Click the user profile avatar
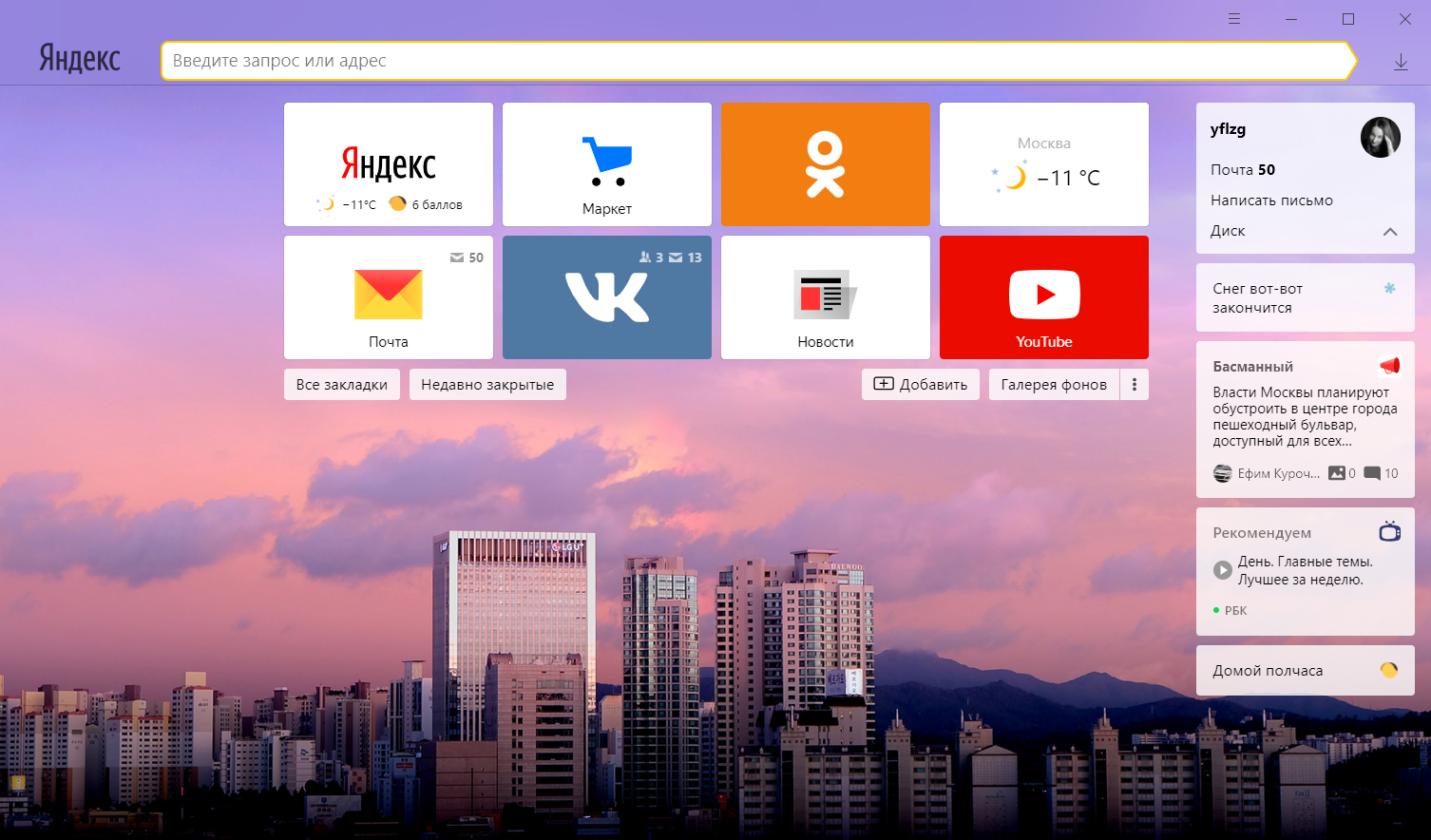Viewport: 1431px width, 840px height. pyautogui.click(x=1380, y=138)
